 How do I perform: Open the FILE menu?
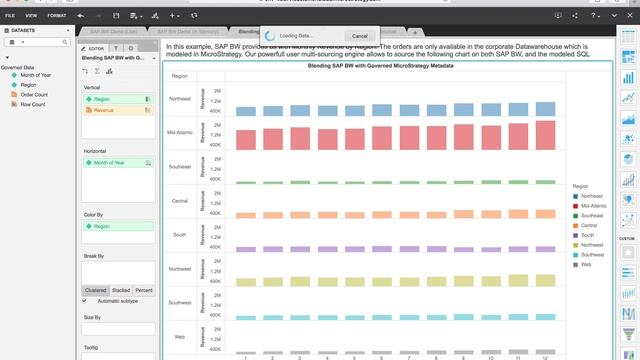(10, 16)
